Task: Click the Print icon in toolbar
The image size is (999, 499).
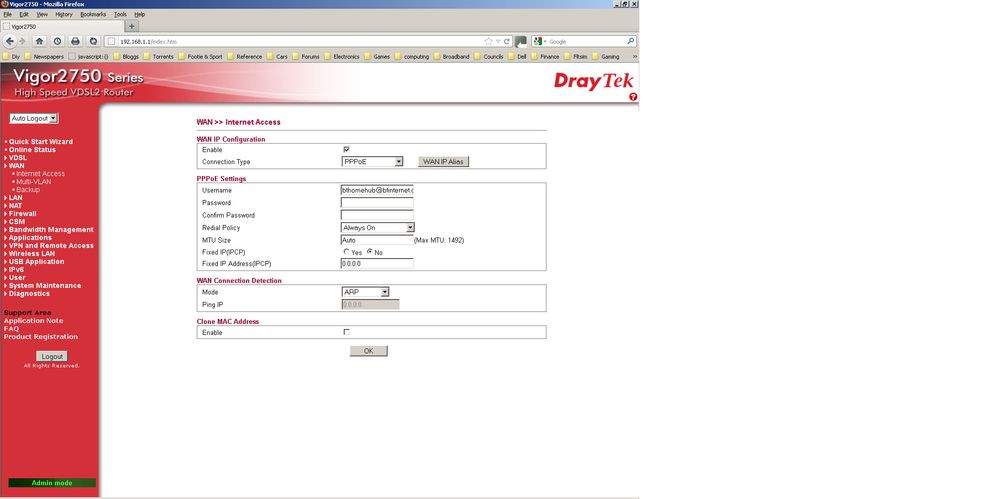Action: point(75,41)
